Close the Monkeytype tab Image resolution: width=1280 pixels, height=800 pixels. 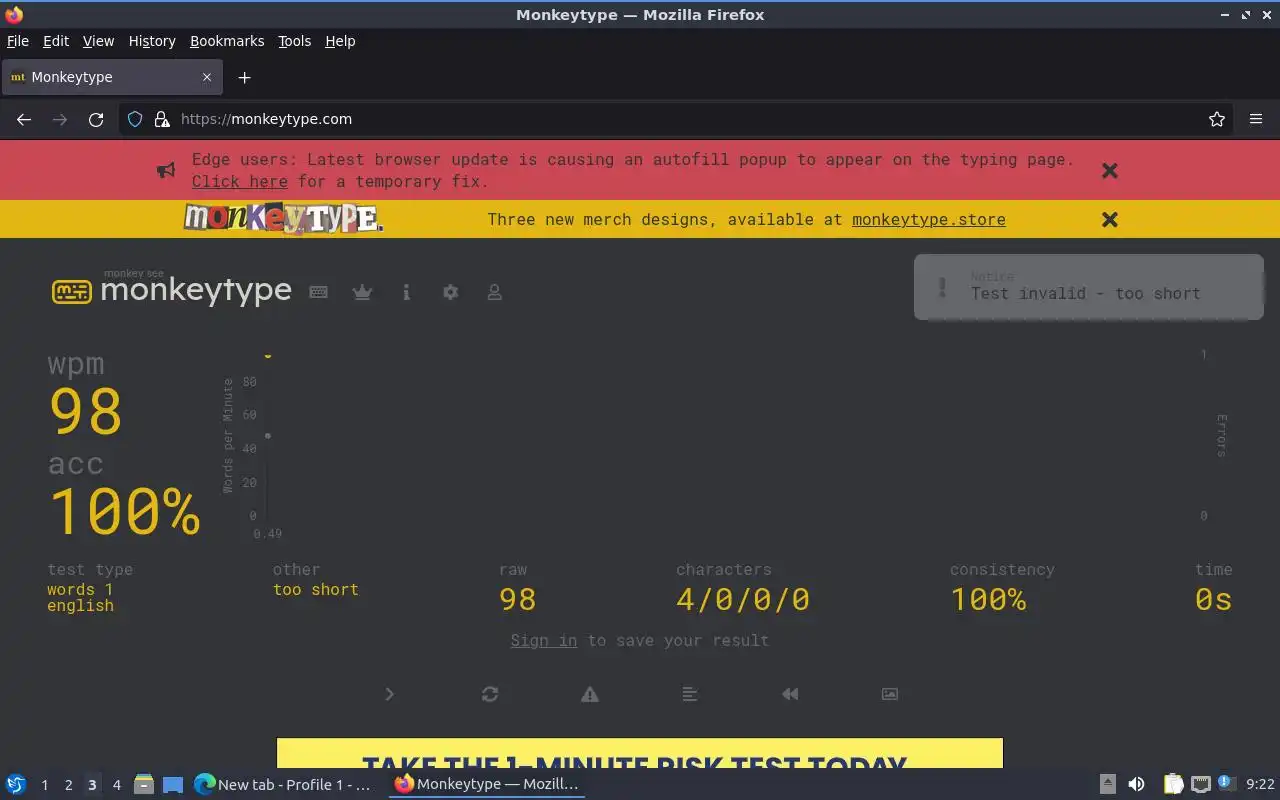(207, 77)
